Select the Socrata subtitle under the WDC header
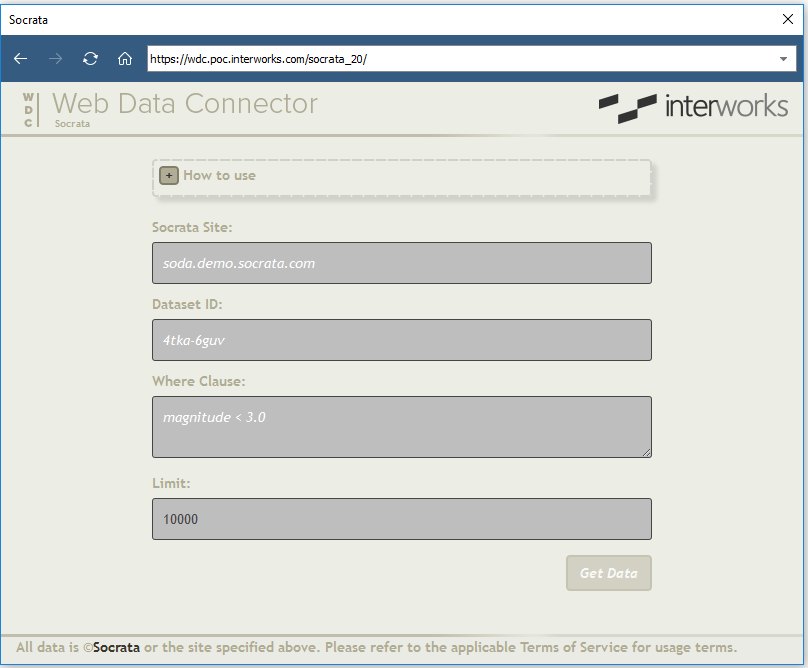Viewport: 808px width, 668px height. [72, 123]
